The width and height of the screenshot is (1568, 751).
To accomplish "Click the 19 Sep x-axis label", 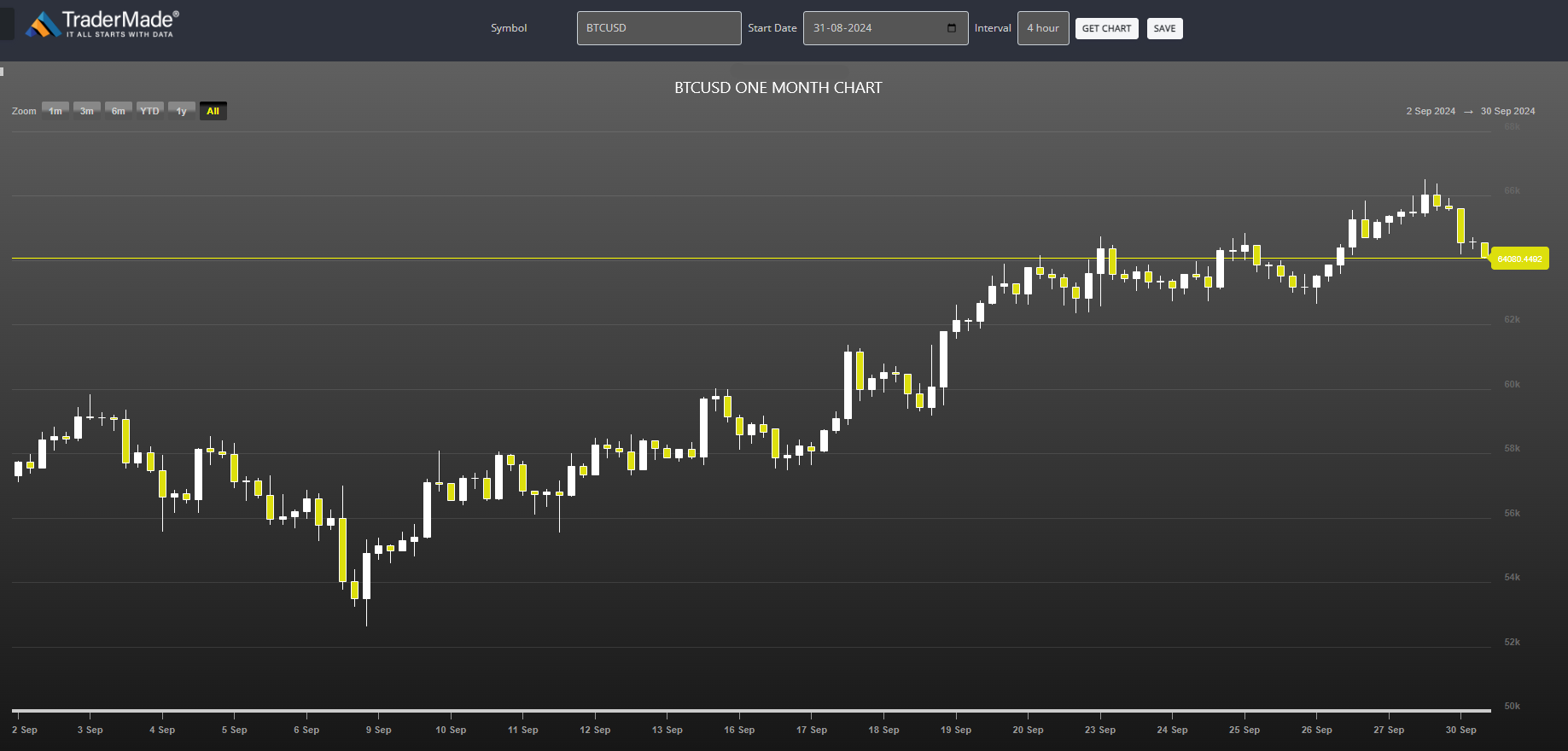I will [x=956, y=730].
